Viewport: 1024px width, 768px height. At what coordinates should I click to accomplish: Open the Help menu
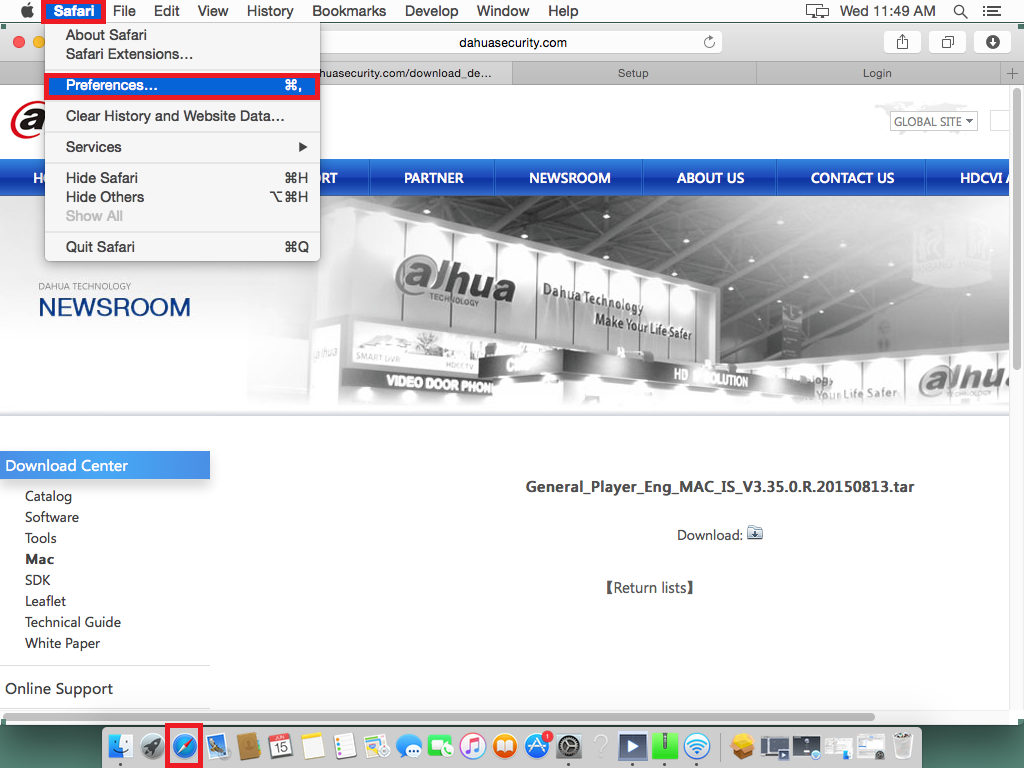pos(563,11)
